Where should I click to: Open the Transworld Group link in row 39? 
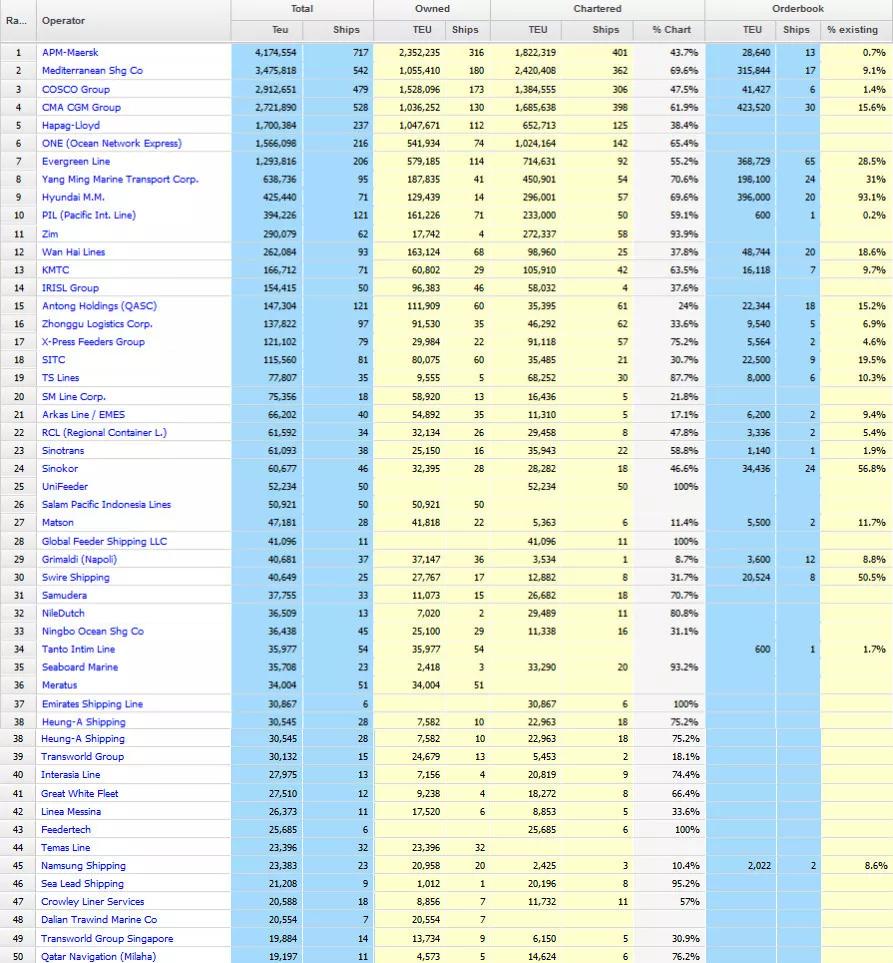coord(82,757)
